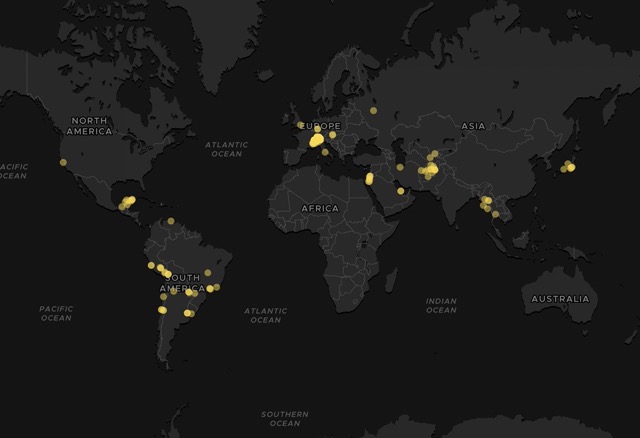Select the isolated point off North America's west coast
The width and height of the screenshot is (640, 438).
tap(63, 162)
